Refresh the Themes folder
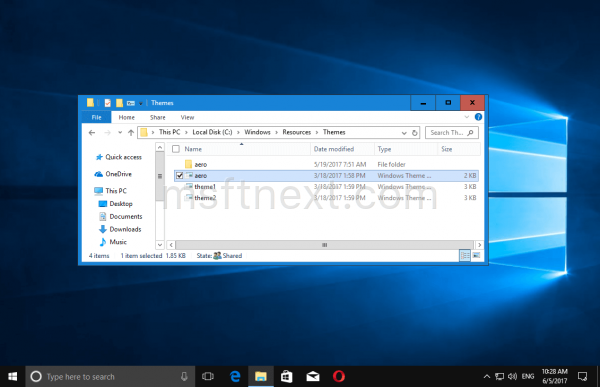600x387 pixels. pos(414,133)
